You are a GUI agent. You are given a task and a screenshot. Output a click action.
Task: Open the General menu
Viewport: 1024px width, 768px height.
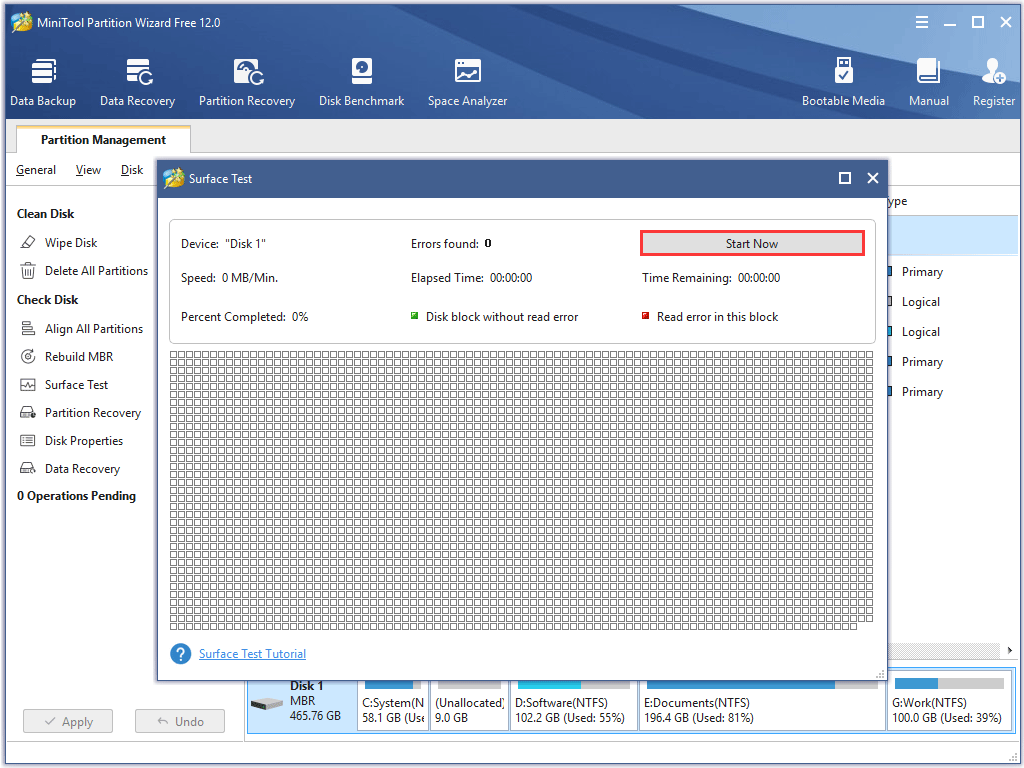pyautogui.click(x=35, y=170)
